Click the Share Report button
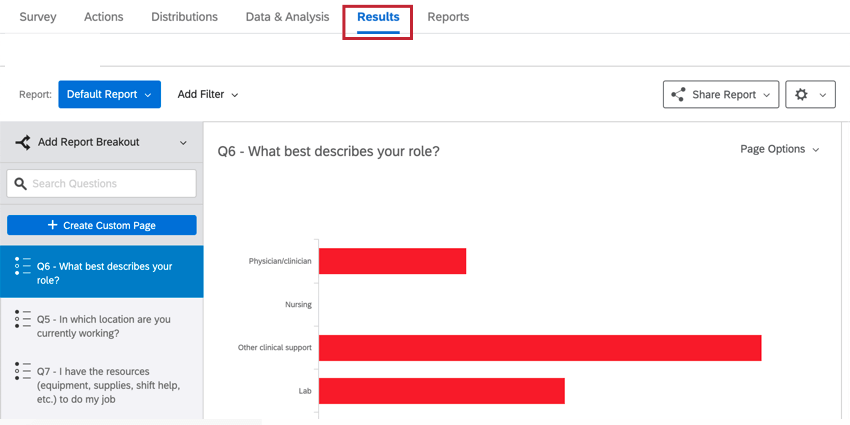The width and height of the screenshot is (850, 425). tap(721, 95)
